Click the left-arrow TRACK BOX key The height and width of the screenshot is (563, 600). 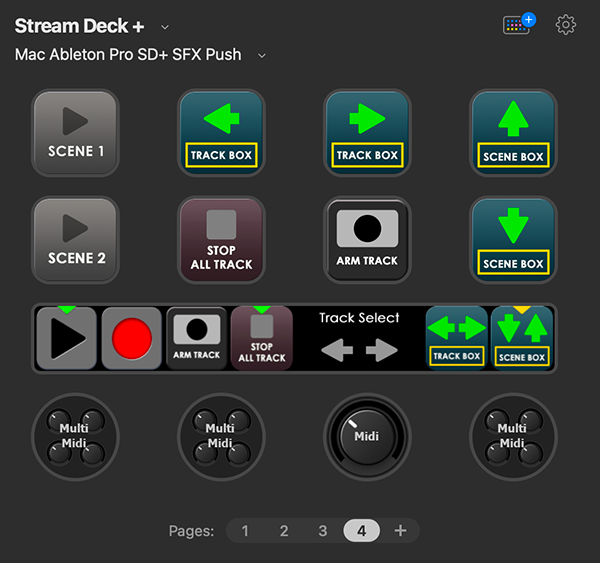(x=221, y=133)
